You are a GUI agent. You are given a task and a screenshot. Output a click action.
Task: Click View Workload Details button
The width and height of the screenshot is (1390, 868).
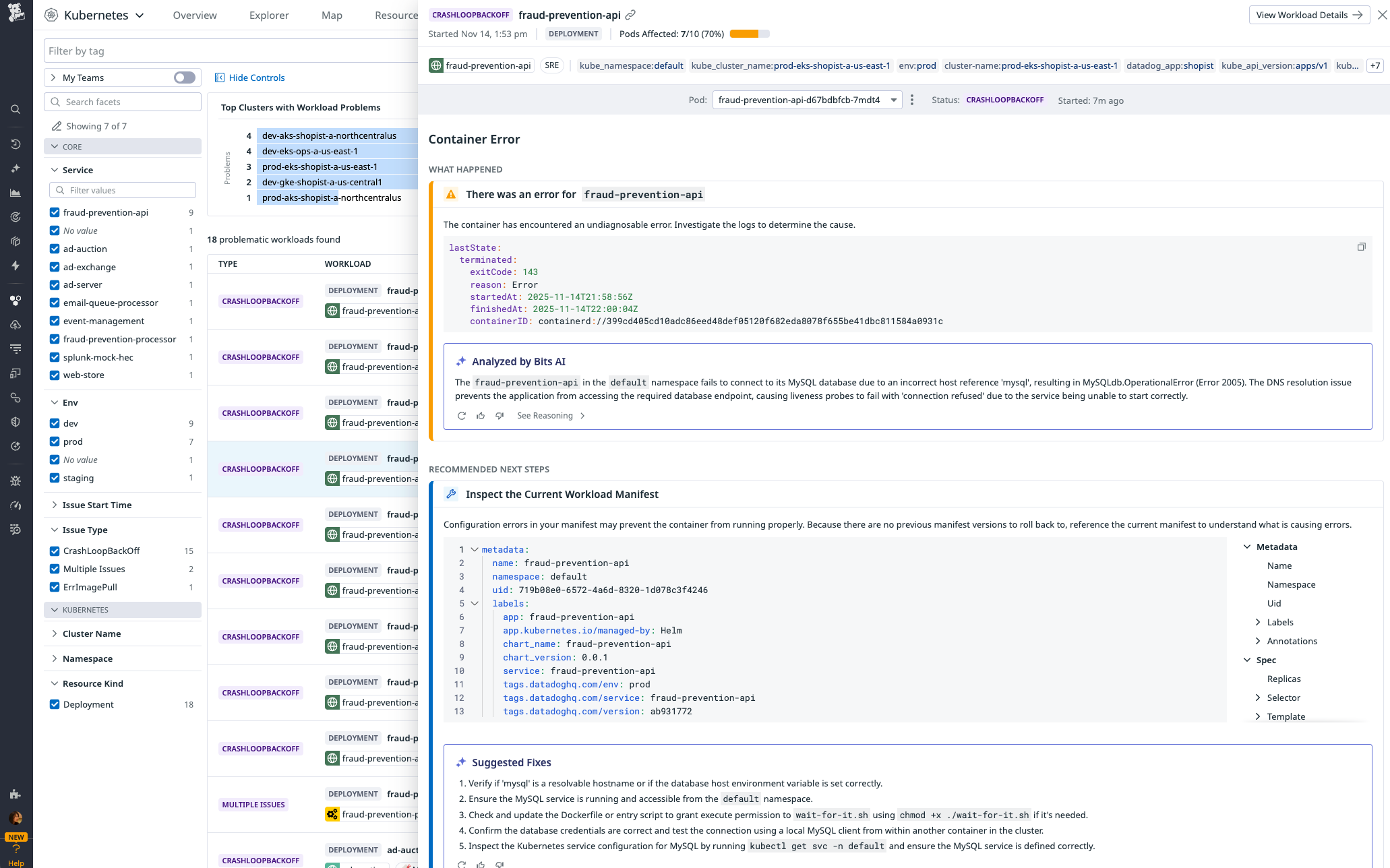tap(1308, 15)
